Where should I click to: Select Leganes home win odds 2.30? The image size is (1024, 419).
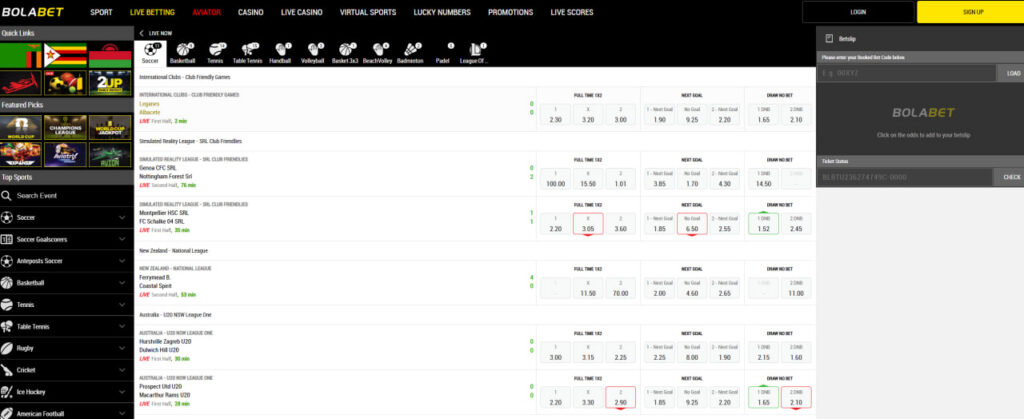[555, 114]
